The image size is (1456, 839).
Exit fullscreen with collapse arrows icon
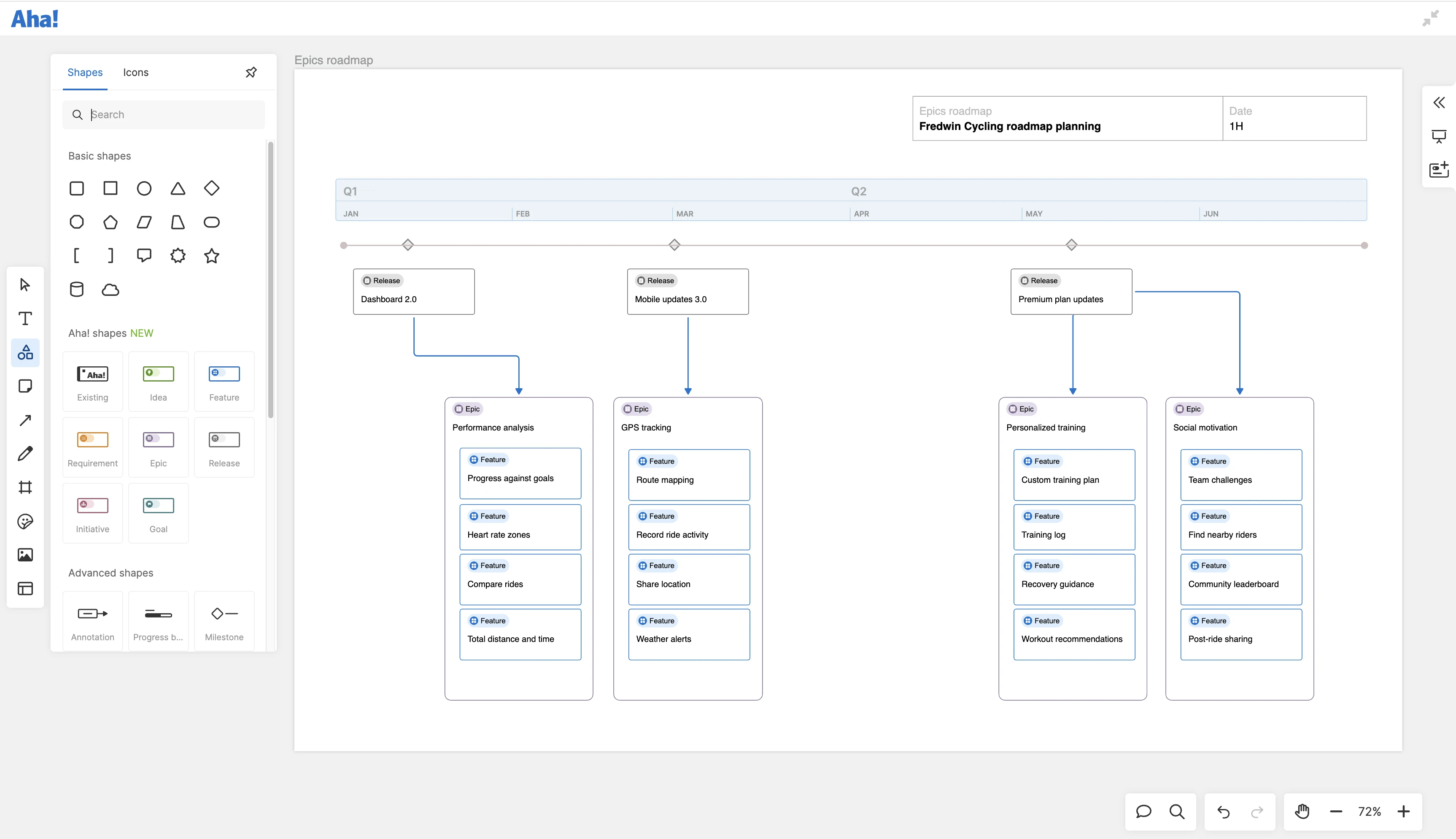tap(1430, 19)
